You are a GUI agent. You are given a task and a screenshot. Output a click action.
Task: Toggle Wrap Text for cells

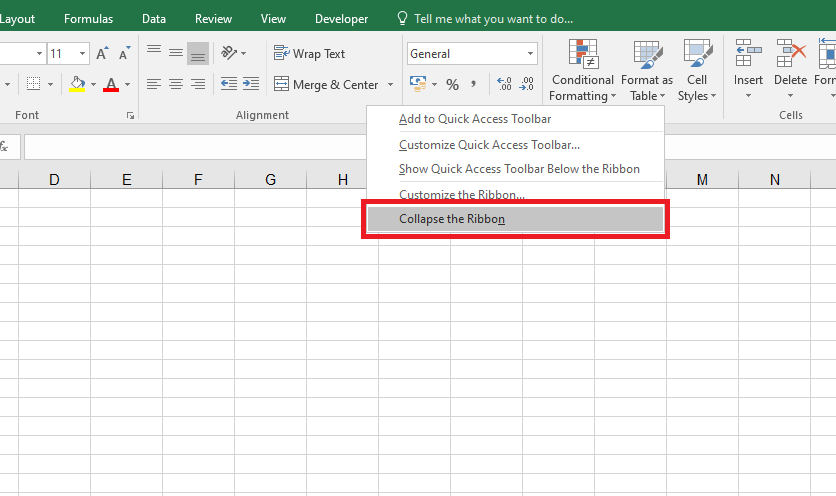click(309, 54)
